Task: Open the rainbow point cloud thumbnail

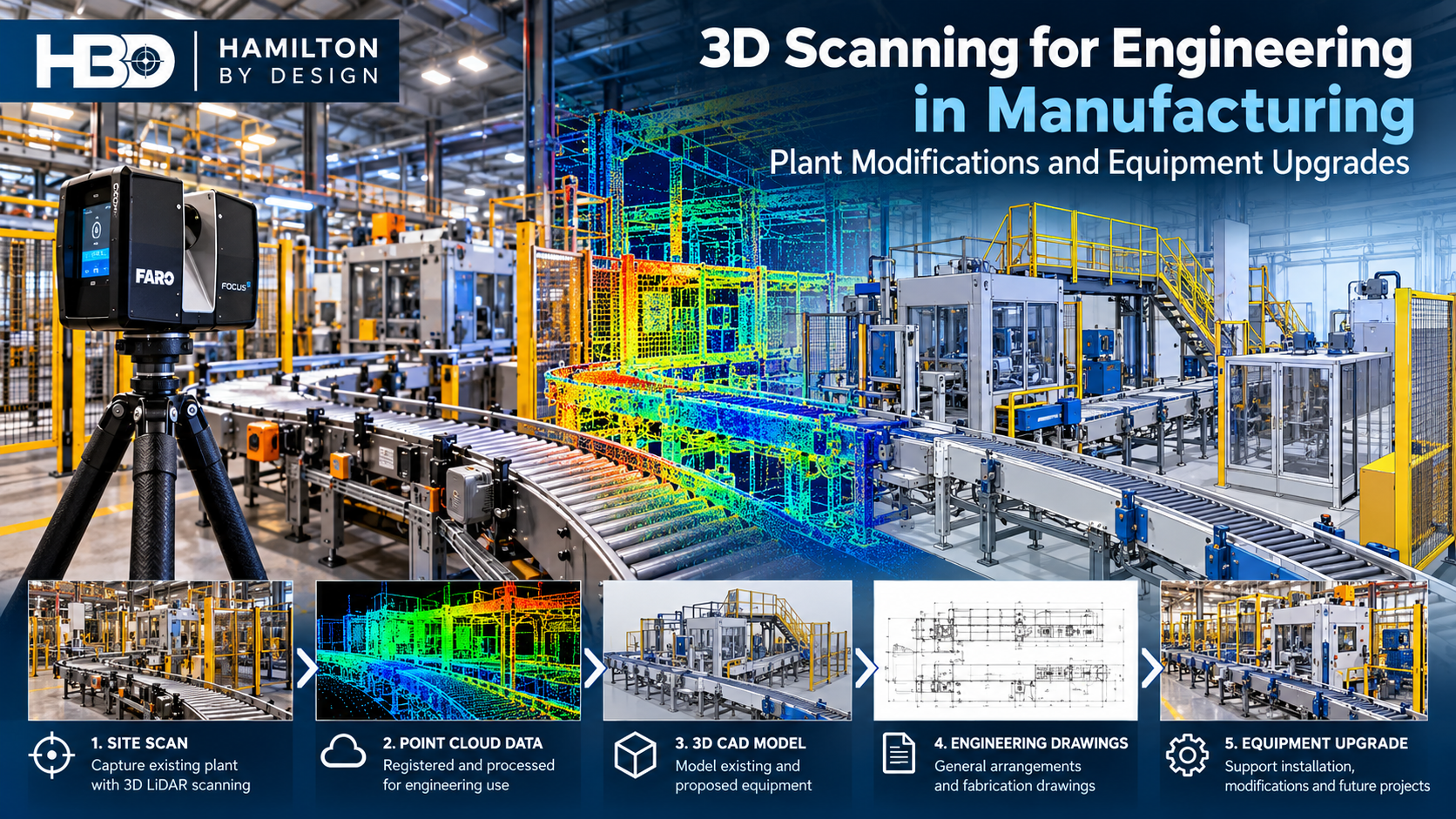Action: [448, 650]
